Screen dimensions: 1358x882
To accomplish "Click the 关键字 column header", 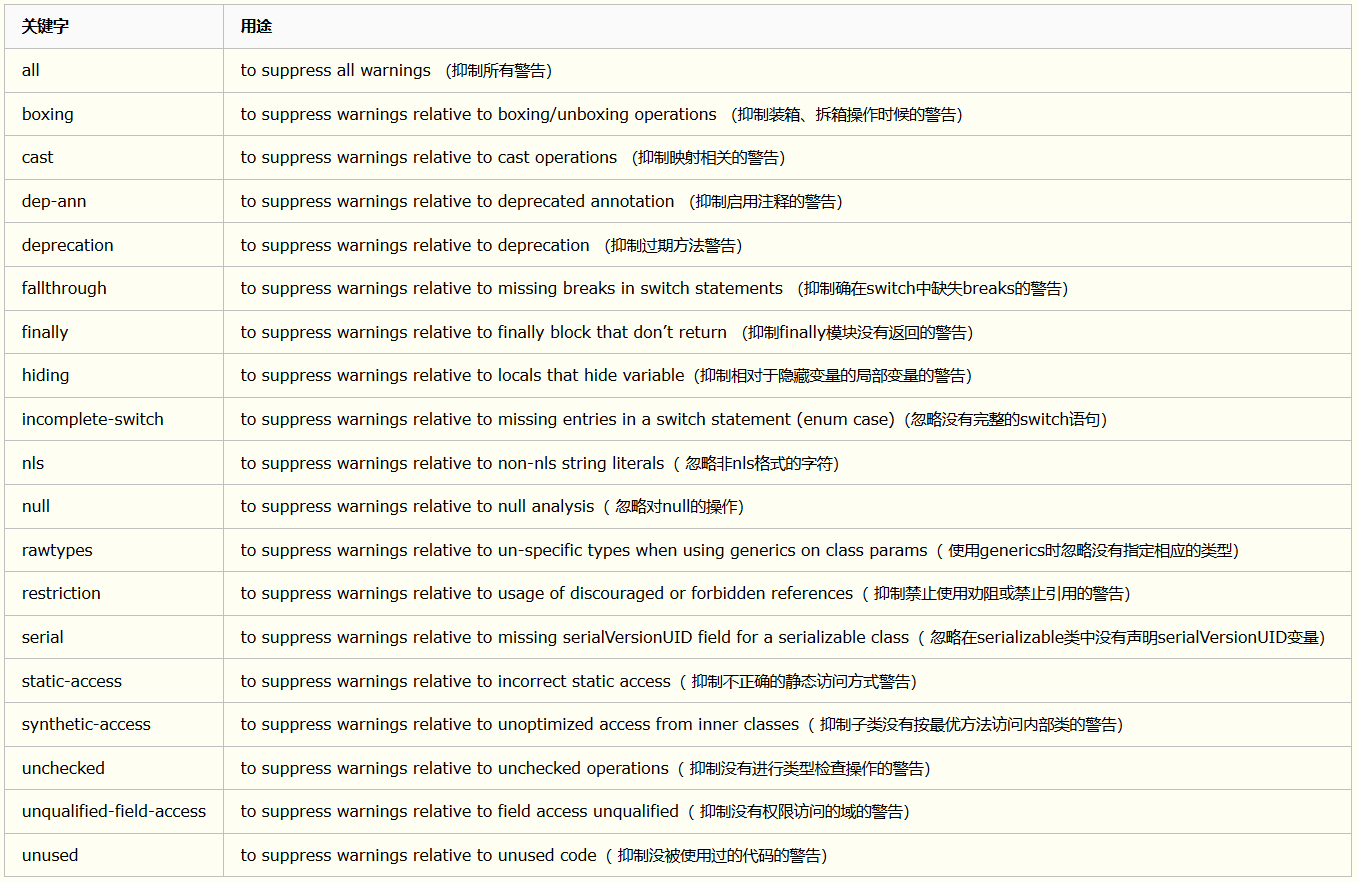I will (46, 27).
